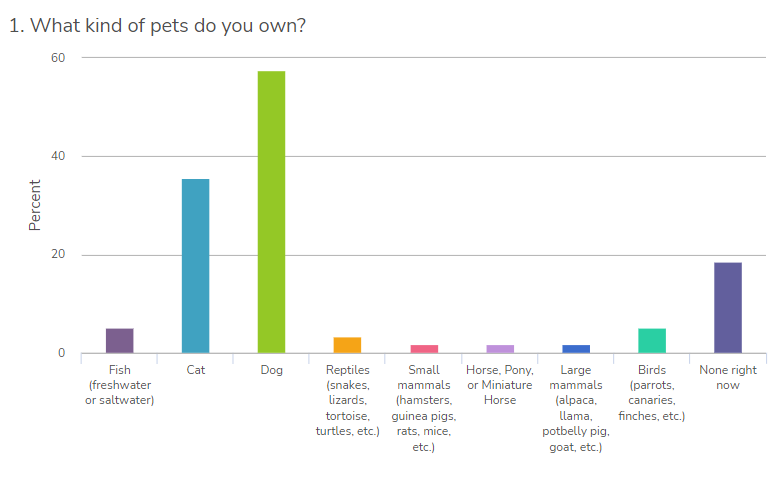Viewport: 780px width, 478px height.
Task: Click the green Dog bar
Action: pyautogui.click(x=271, y=212)
